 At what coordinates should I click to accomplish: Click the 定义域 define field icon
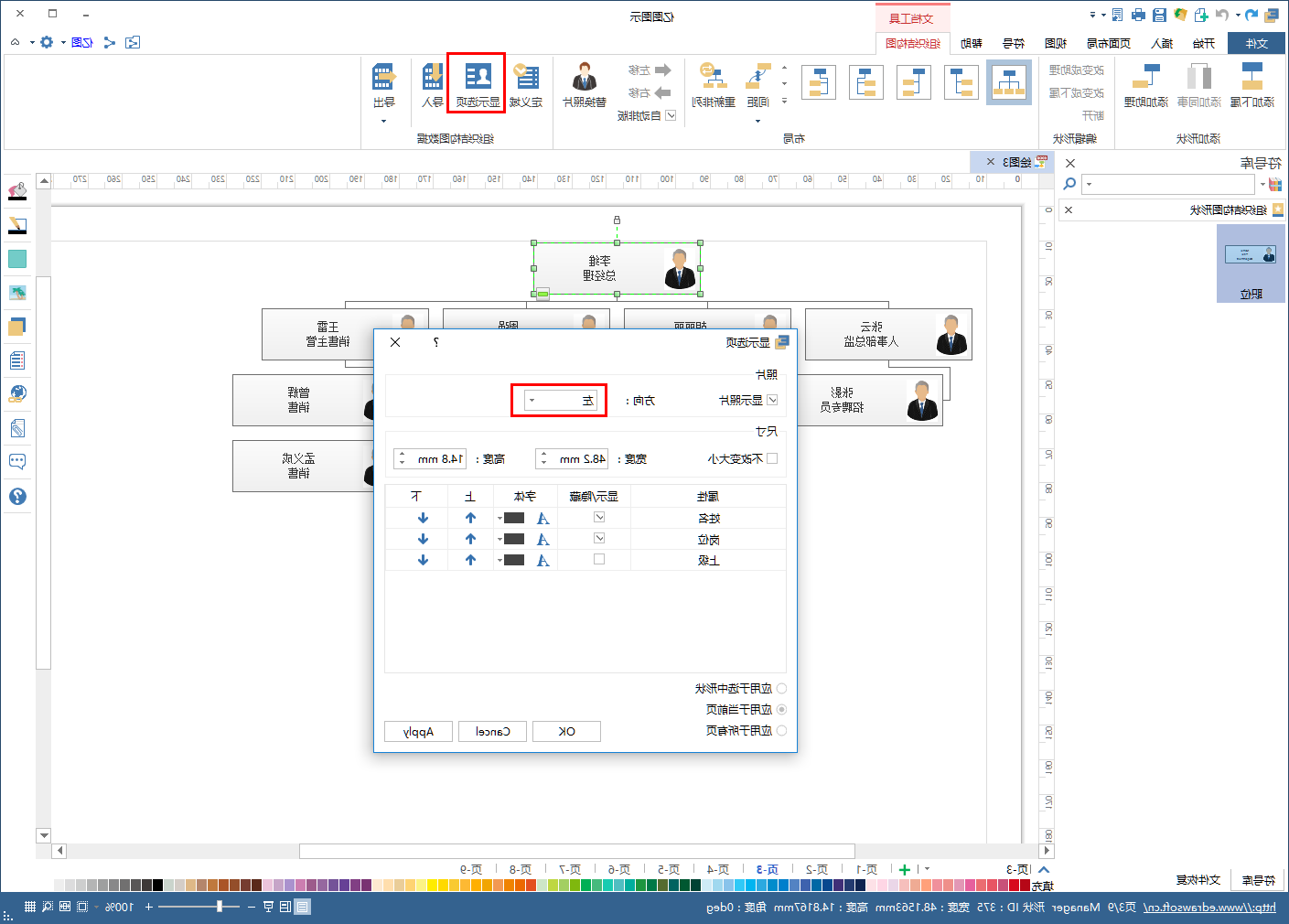[x=526, y=77]
